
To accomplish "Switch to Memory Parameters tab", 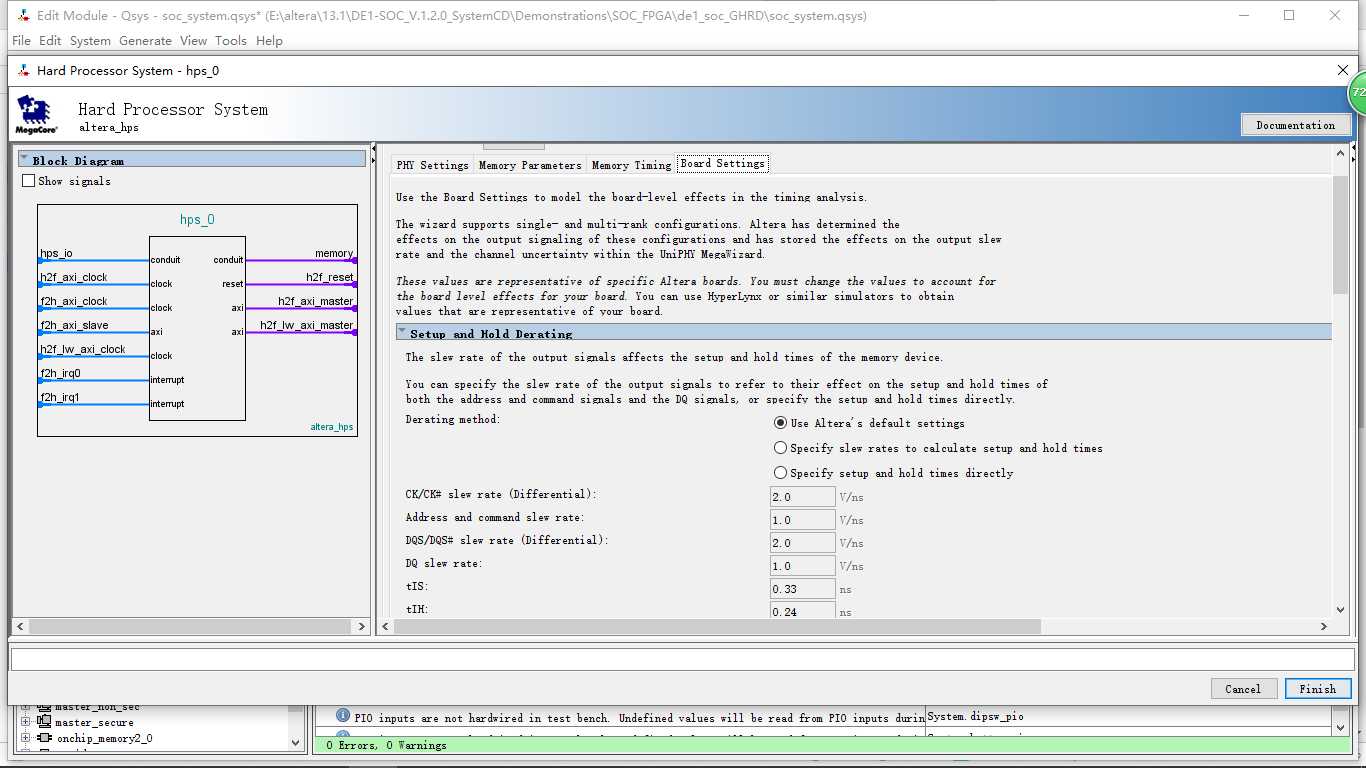I will (530, 165).
